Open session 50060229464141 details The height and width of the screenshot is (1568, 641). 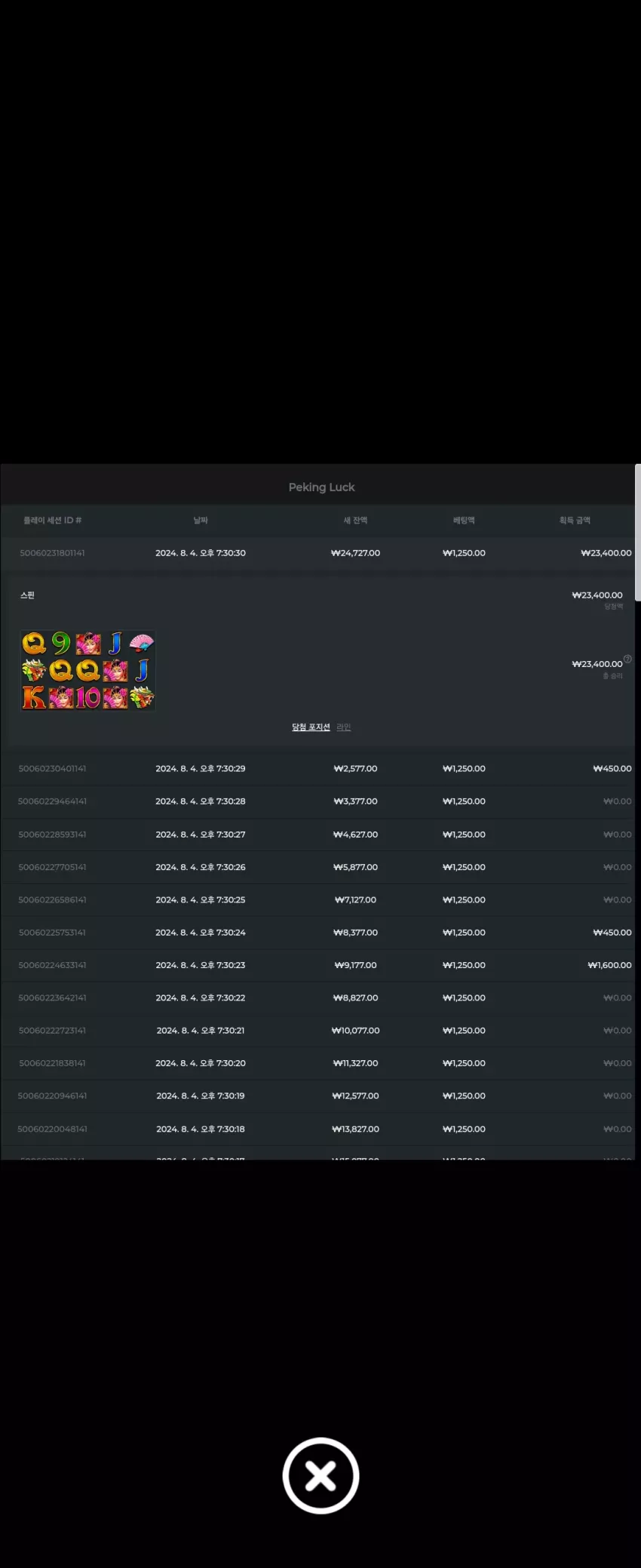click(x=317, y=801)
